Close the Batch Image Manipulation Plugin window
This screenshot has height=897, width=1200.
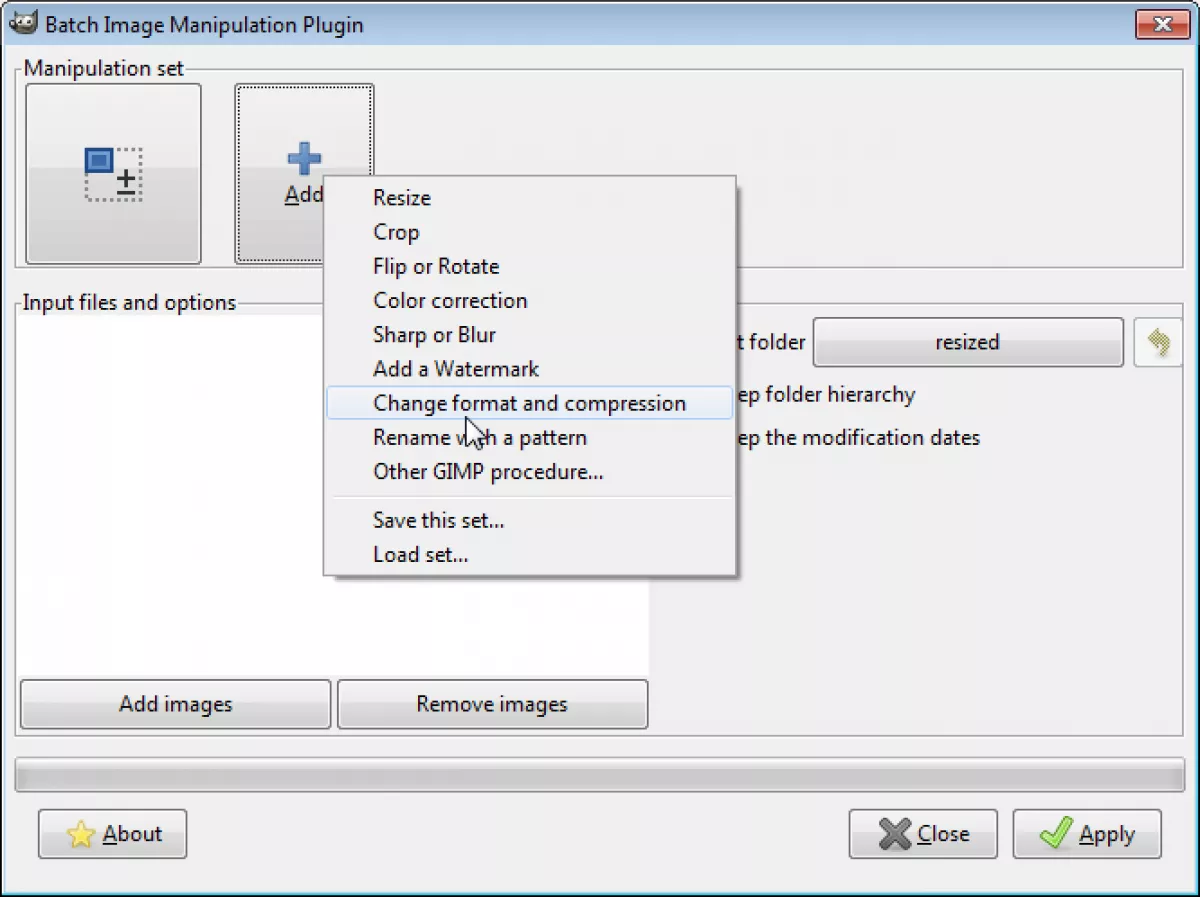click(x=1163, y=24)
